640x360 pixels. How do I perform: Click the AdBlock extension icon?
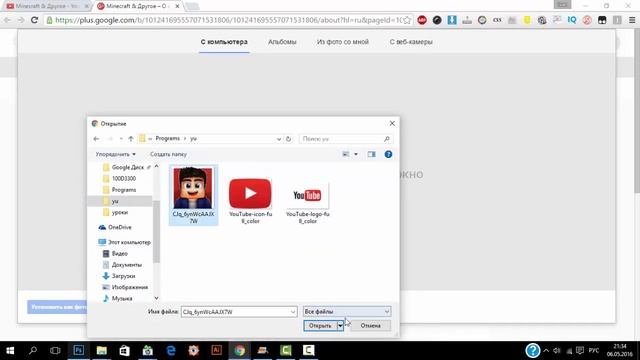click(x=422, y=20)
